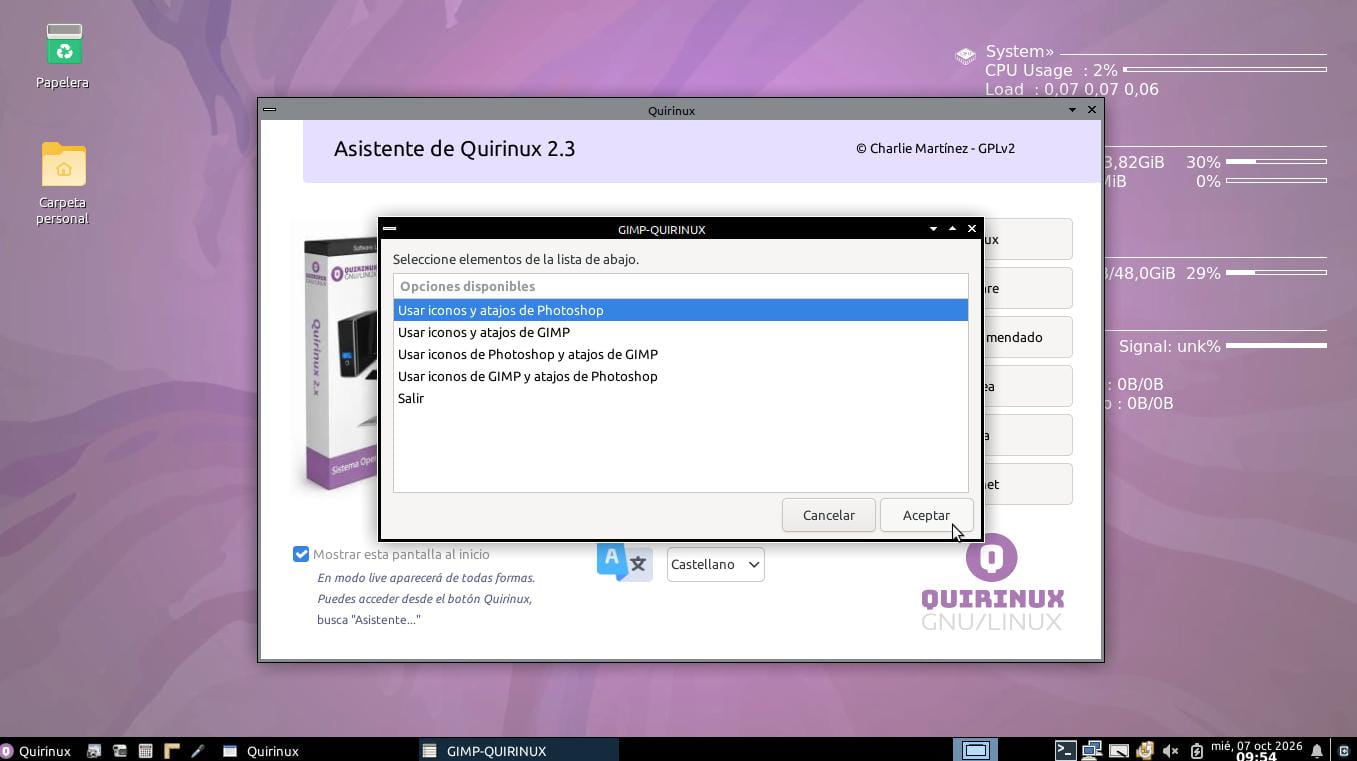The image size is (1357, 761).
Task: Open the Castellano language dropdown
Action: tap(715, 564)
